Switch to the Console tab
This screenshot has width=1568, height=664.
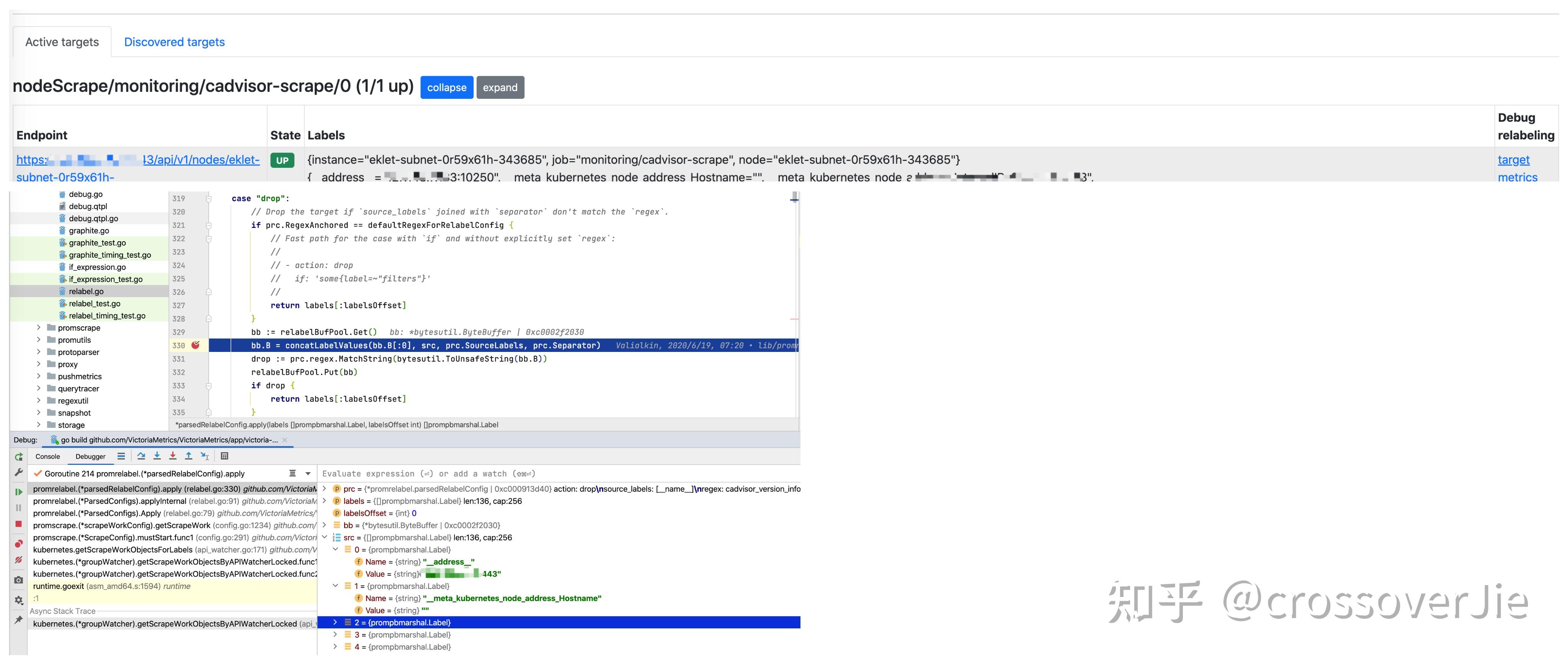(x=47, y=456)
